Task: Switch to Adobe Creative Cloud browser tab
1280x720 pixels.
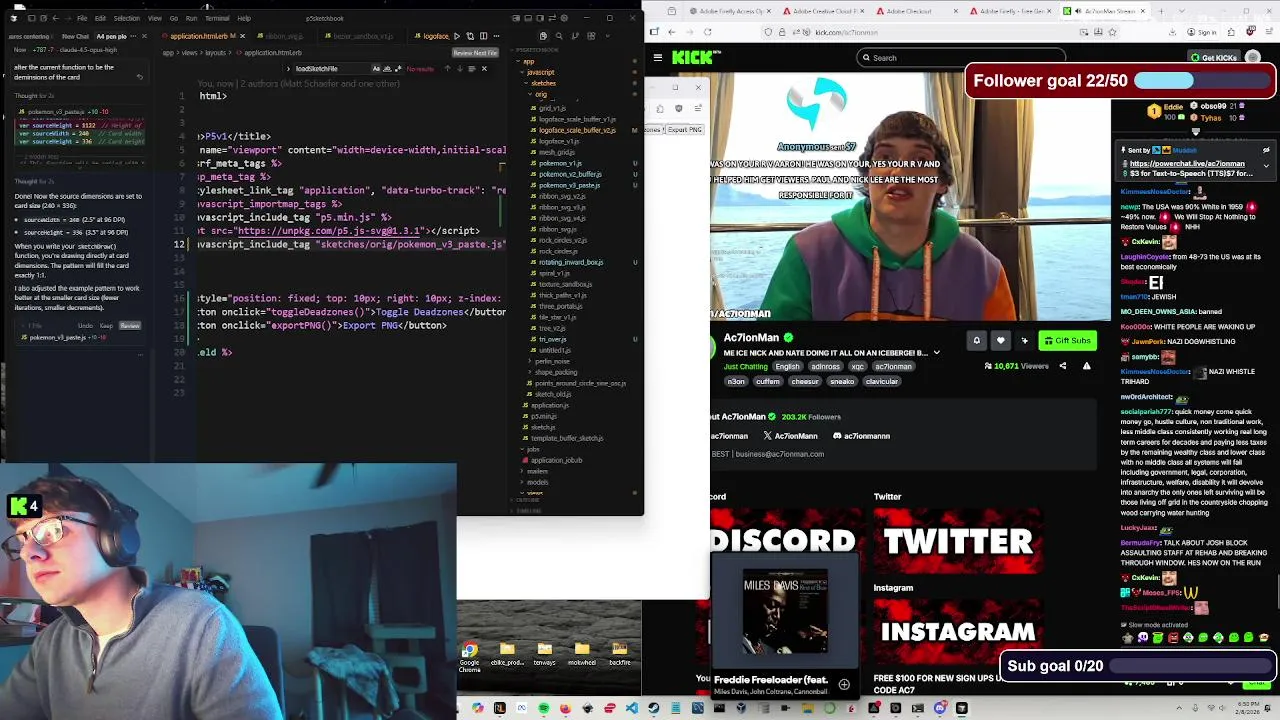Action: click(x=825, y=11)
